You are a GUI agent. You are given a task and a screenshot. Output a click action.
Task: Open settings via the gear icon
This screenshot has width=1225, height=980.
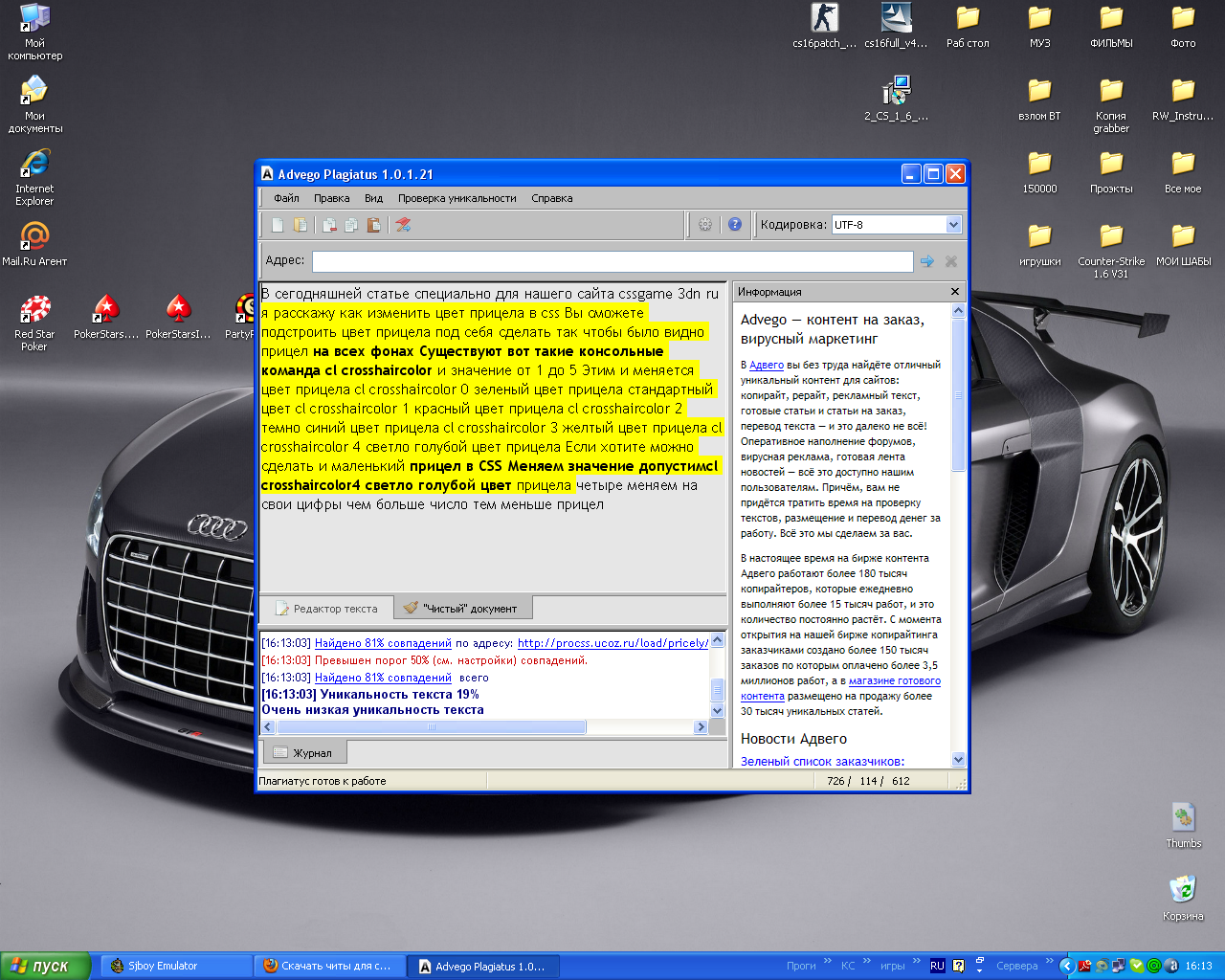[x=705, y=225]
